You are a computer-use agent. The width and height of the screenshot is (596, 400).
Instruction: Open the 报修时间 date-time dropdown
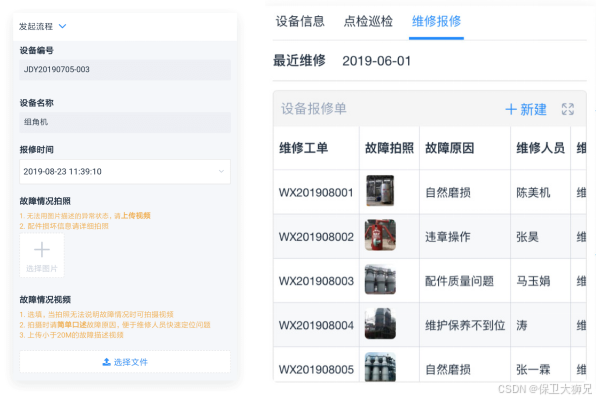125,171
